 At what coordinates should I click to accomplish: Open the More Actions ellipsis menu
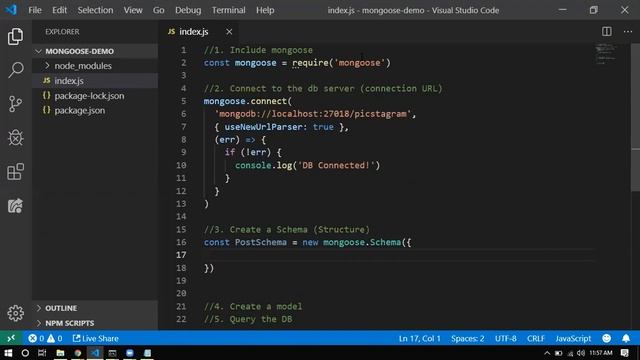pos(628,31)
